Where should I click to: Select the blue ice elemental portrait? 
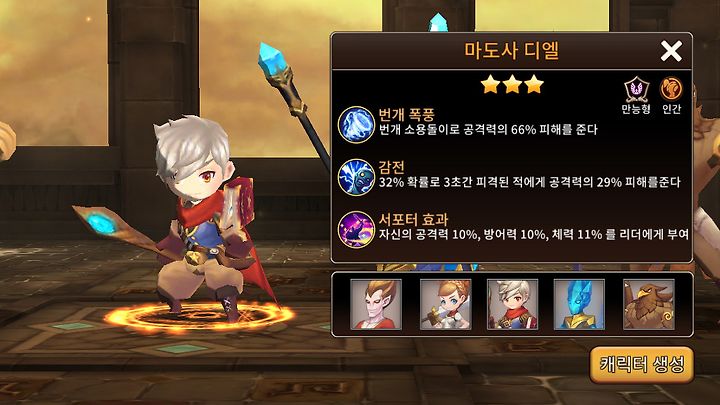coord(579,304)
